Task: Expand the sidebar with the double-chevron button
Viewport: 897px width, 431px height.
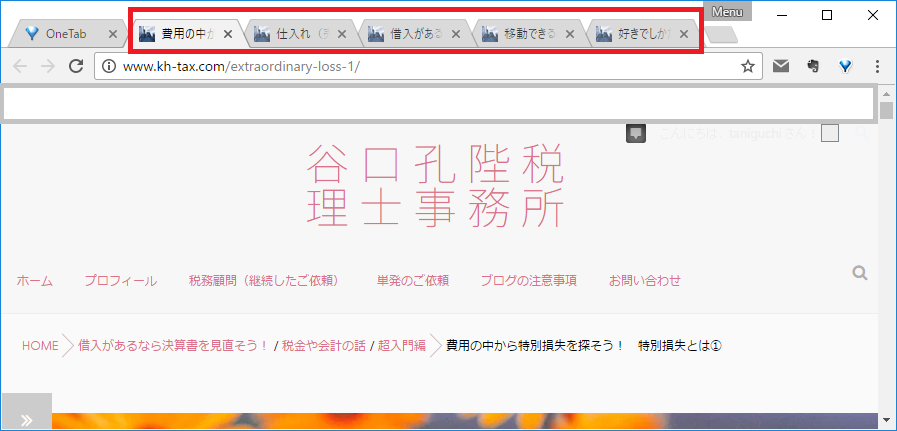Action: pyautogui.click(x=26, y=420)
